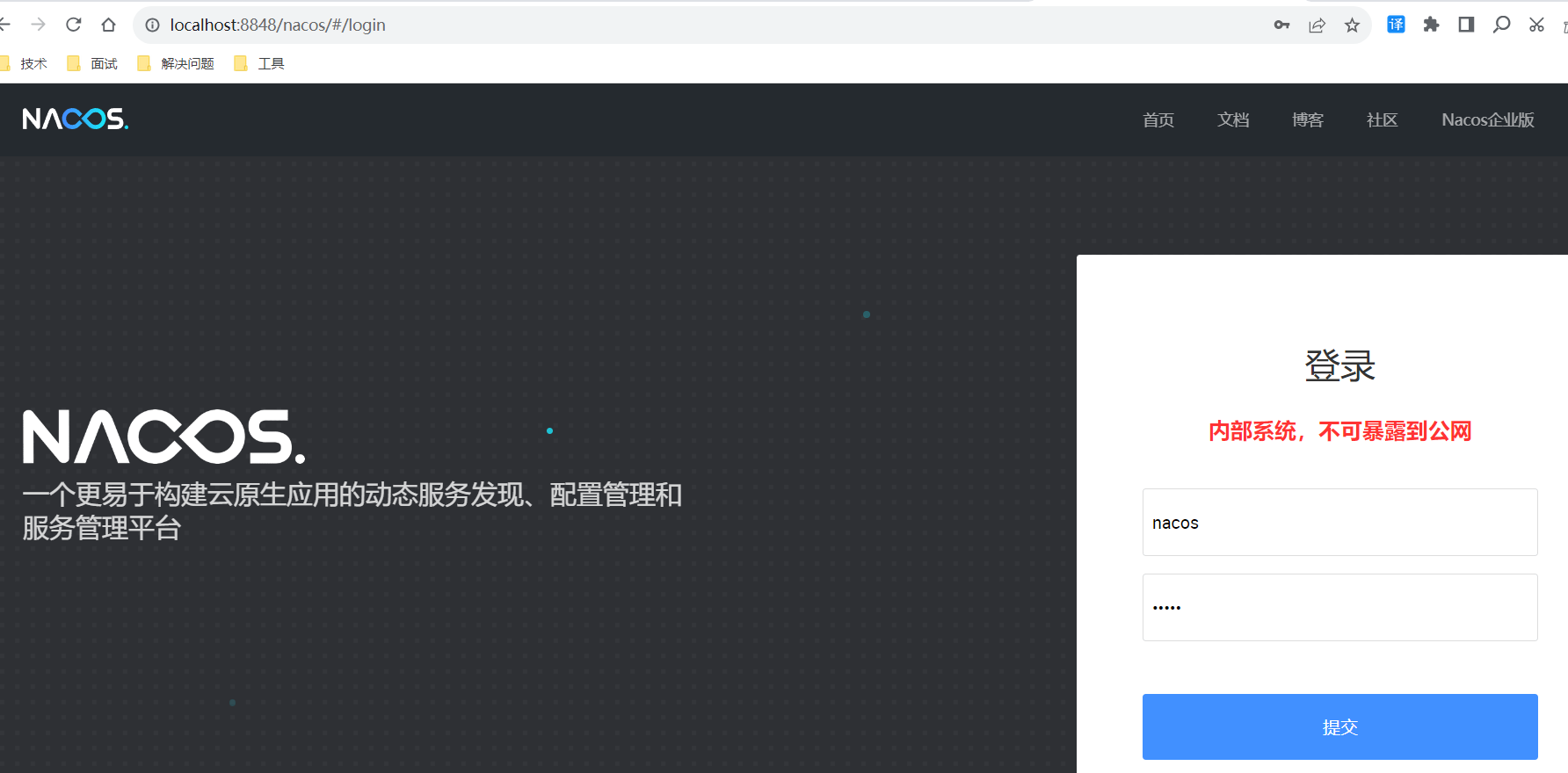Open Nacos企业版 navigation item
Screen dimensions: 1568x773
(1488, 119)
